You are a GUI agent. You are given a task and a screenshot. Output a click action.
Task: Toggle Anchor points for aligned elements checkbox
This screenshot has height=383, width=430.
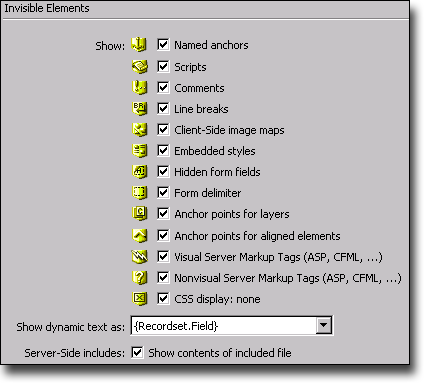coord(163,235)
